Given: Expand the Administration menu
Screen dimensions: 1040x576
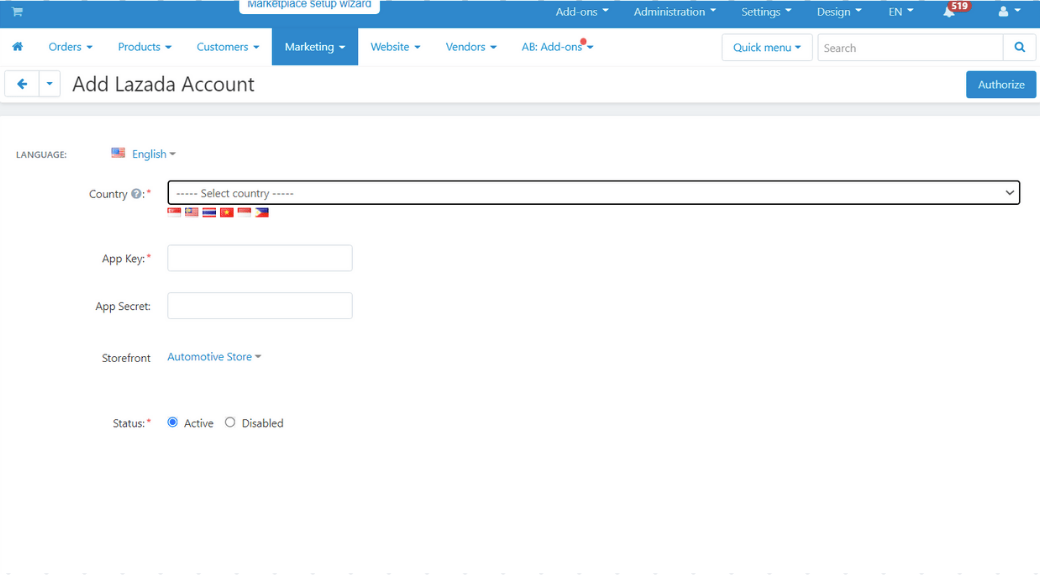Looking at the screenshot, I should pyautogui.click(x=675, y=11).
